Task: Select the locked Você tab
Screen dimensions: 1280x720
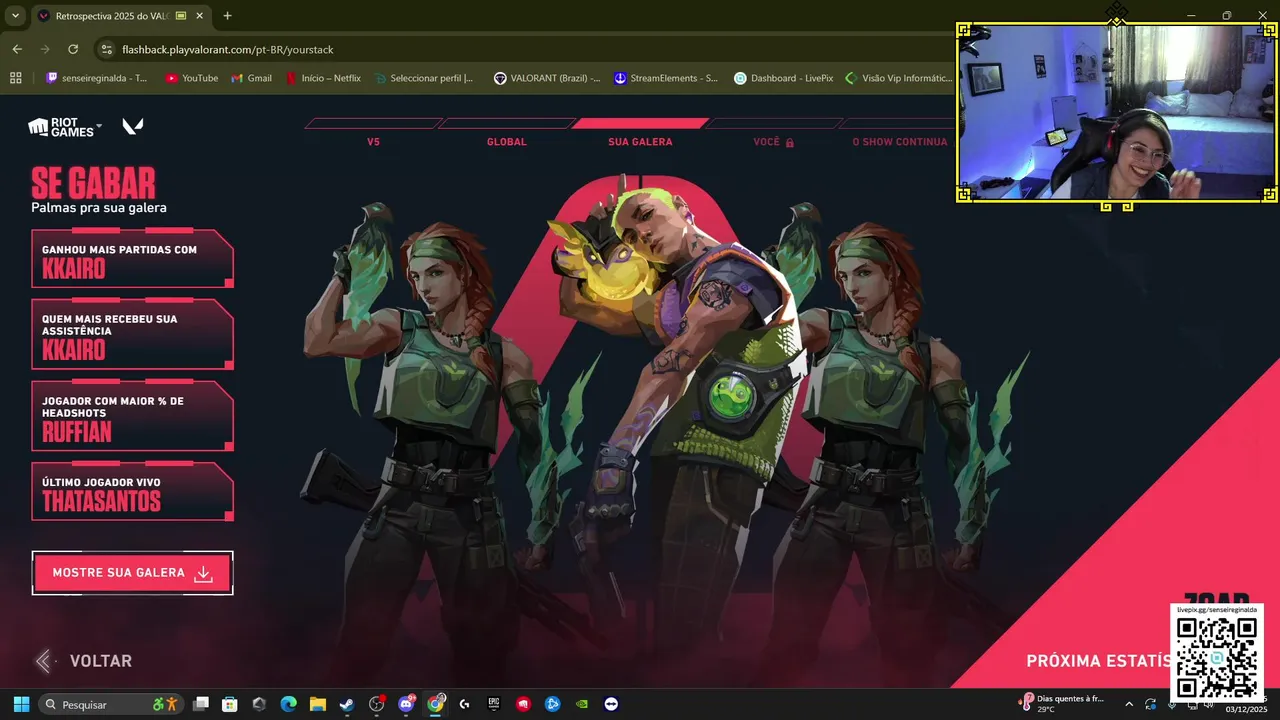Action: 773,142
